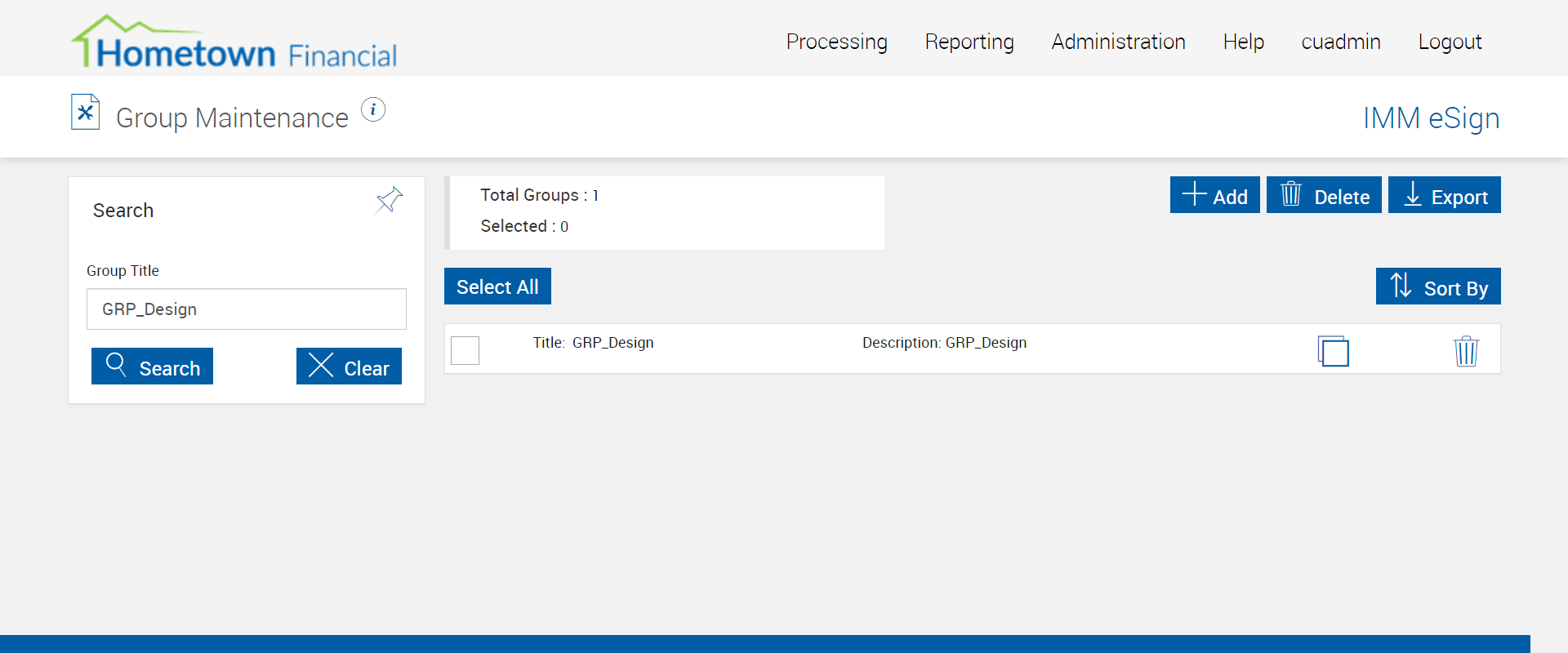This screenshot has width=1568, height=653.
Task: Click the Add group button
Action: point(1214,195)
